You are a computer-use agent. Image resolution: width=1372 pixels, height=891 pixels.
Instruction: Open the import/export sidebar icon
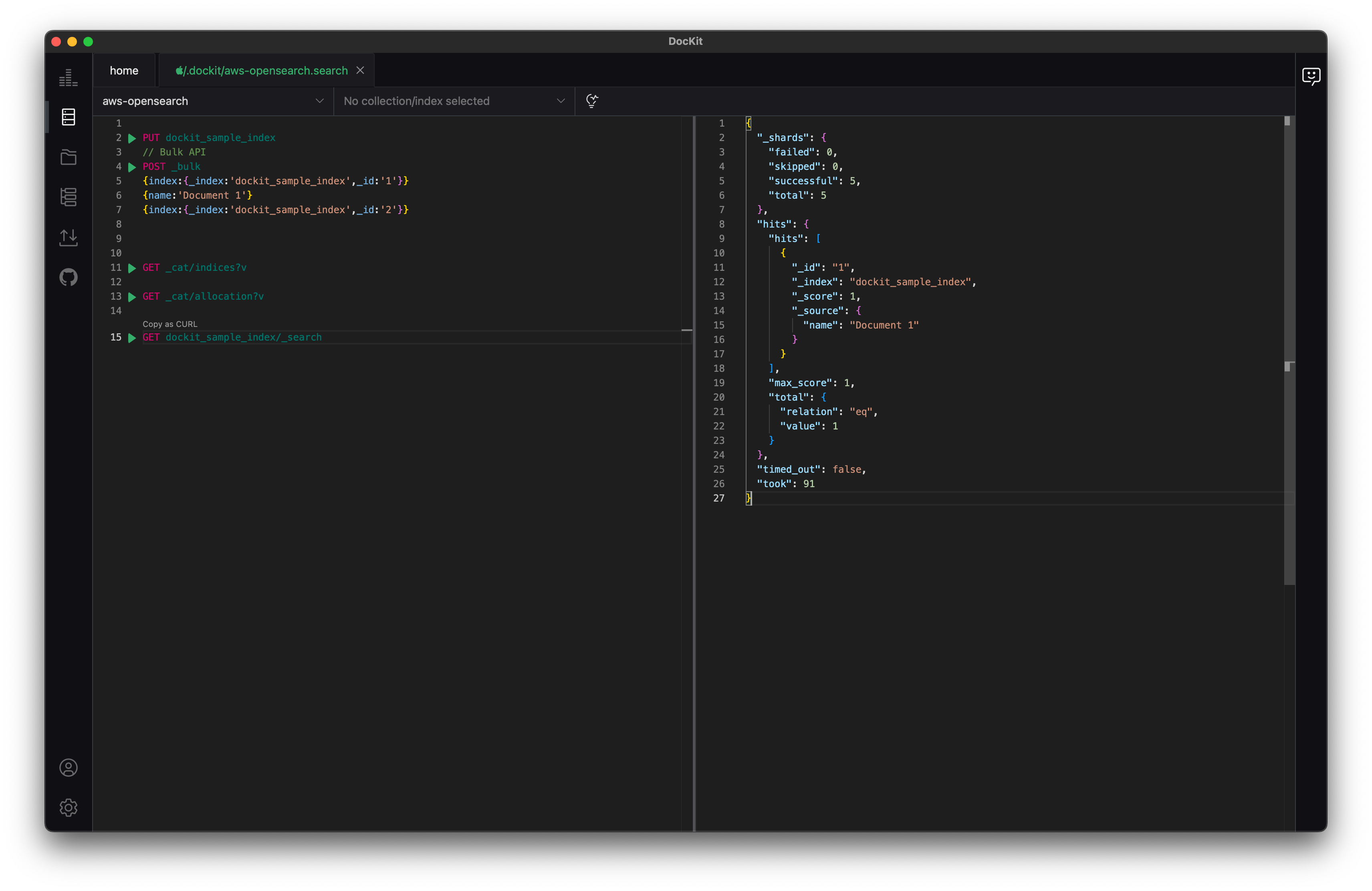coord(68,237)
